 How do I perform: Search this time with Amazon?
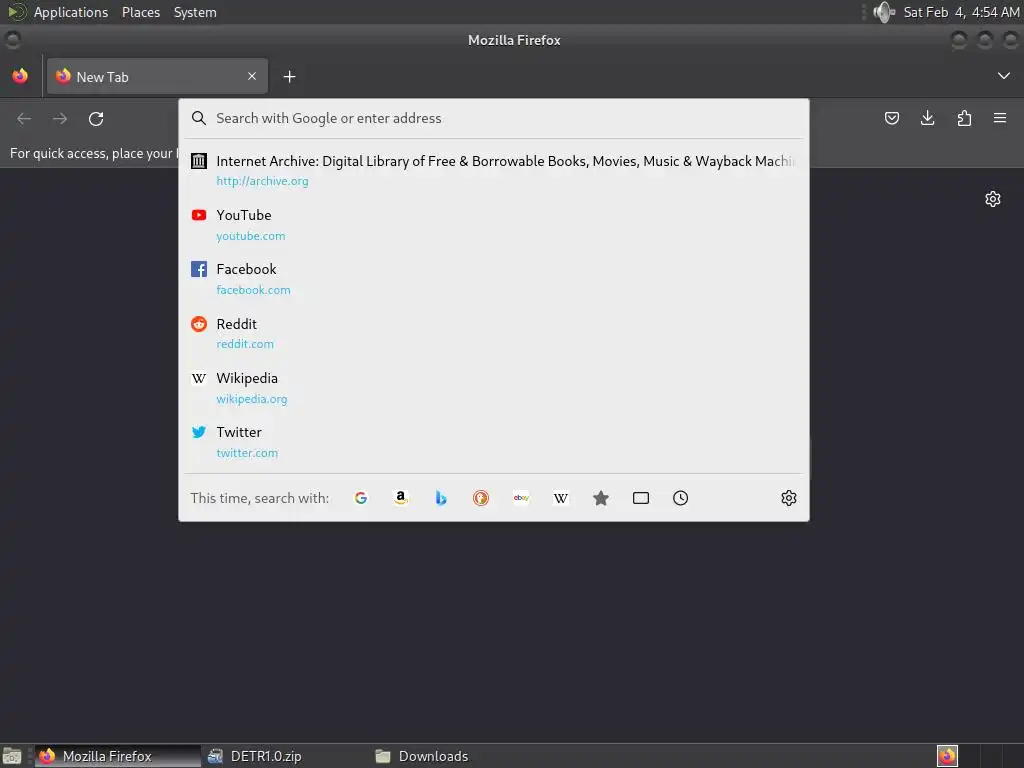[401, 498]
